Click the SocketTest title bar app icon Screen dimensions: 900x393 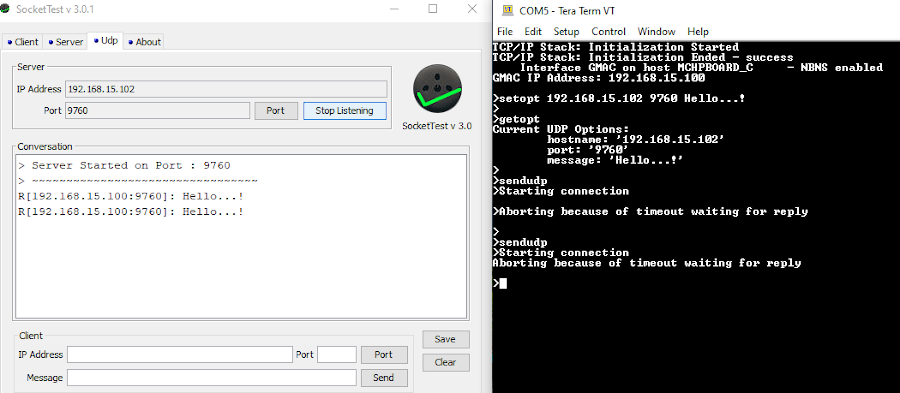click(5, 9)
